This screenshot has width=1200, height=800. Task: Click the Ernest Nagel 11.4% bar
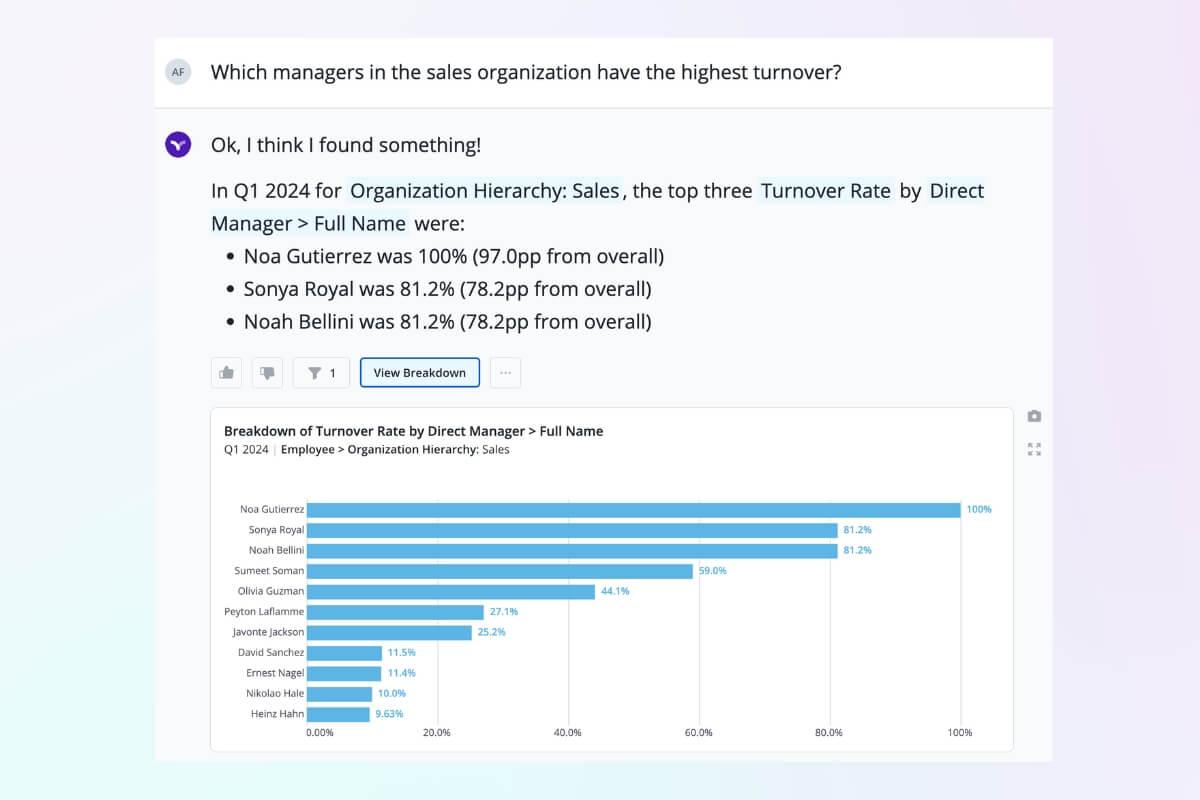click(x=344, y=674)
